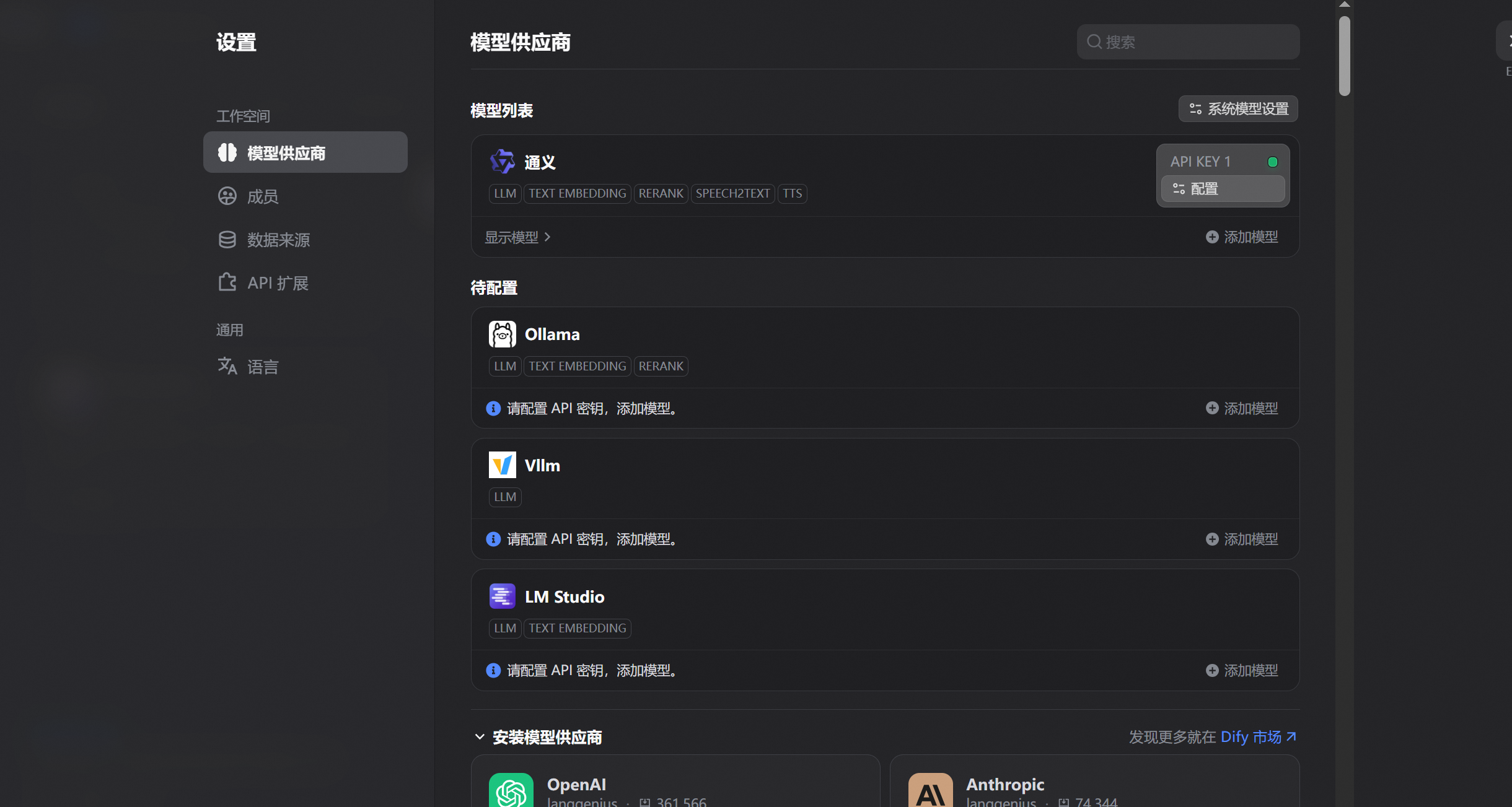
Task: Click the magnifier icon in search box
Action: click(1094, 41)
